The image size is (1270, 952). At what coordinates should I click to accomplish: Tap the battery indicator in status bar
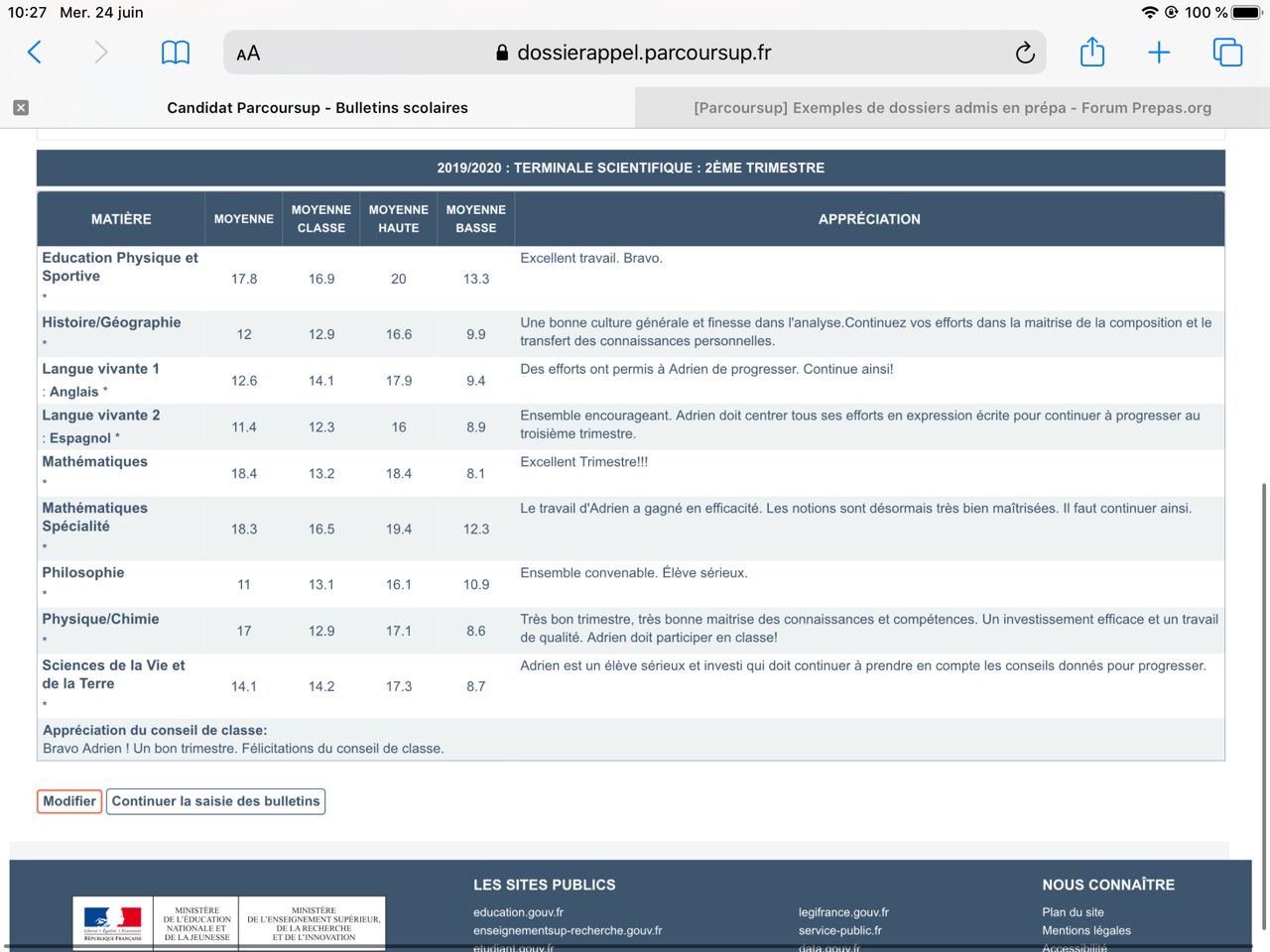pos(1247,13)
